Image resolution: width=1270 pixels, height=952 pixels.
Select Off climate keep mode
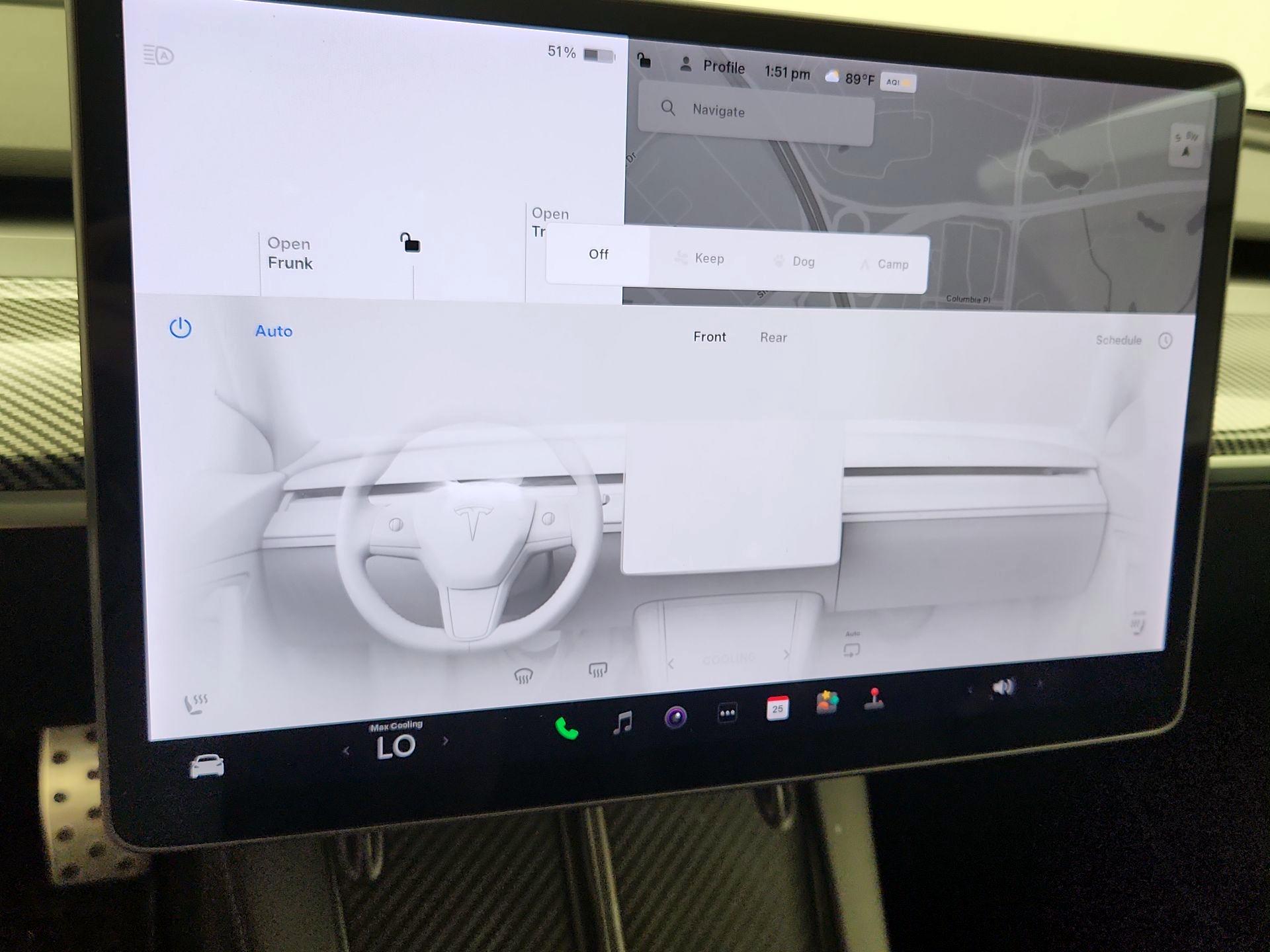tap(599, 255)
